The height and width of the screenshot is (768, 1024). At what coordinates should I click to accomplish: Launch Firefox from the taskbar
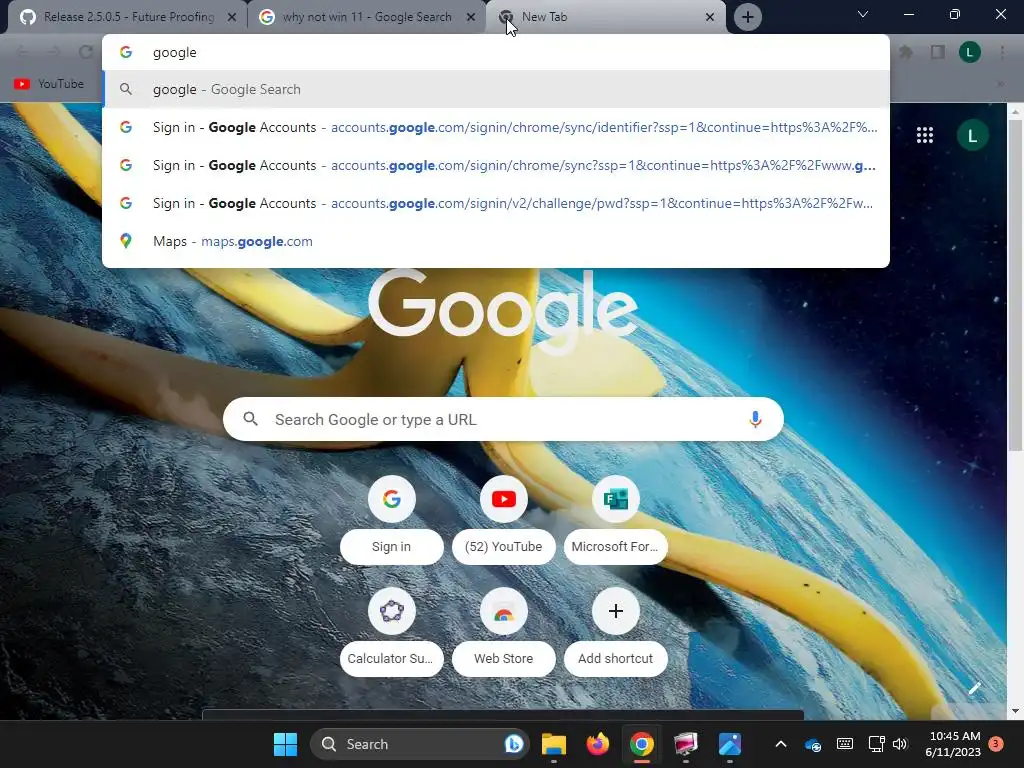(x=598, y=744)
